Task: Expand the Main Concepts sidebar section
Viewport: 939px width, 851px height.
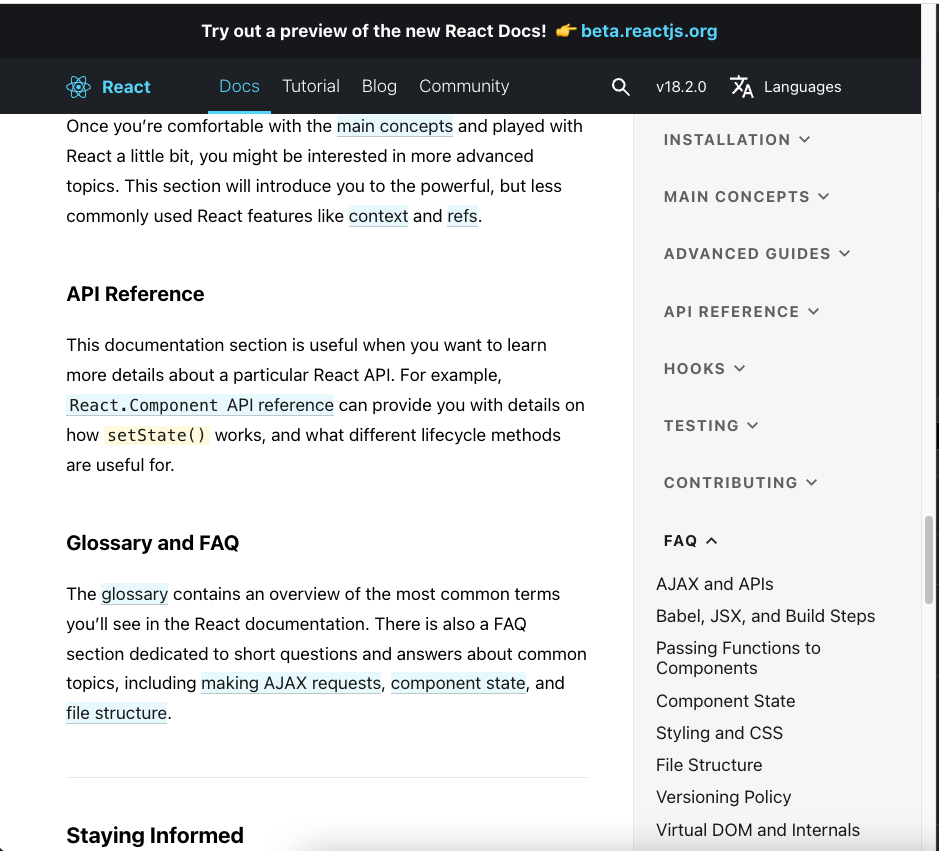Action: pos(746,197)
